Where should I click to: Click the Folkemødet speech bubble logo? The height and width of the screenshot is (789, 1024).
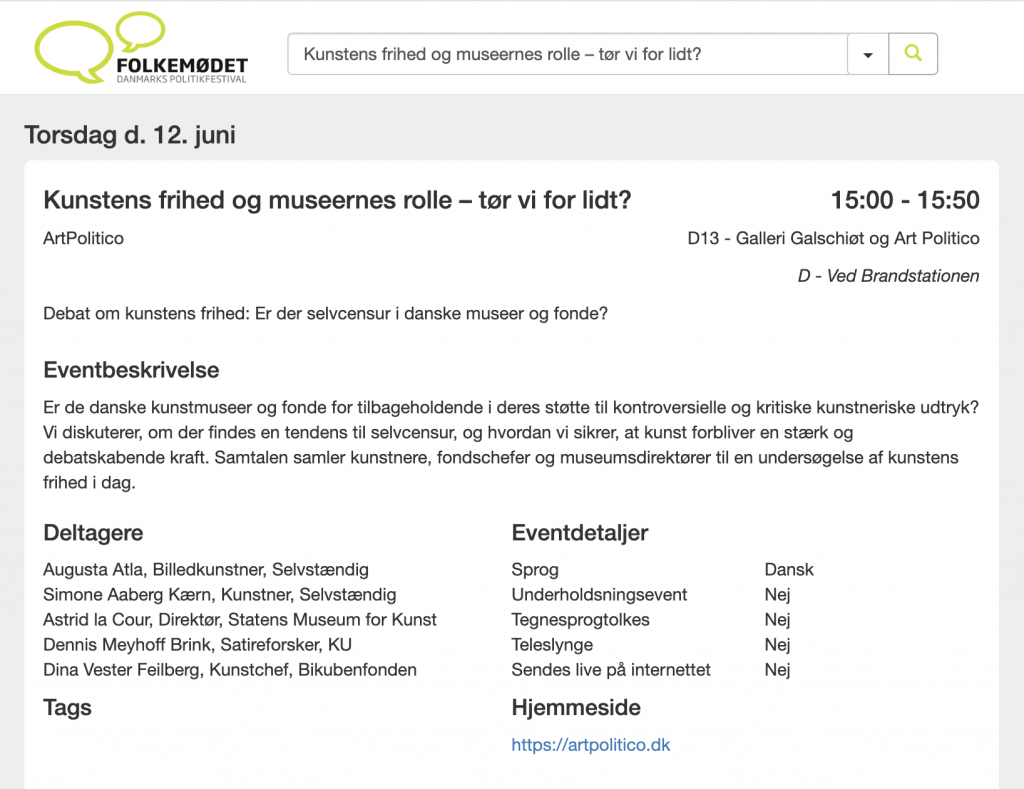tap(140, 49)
